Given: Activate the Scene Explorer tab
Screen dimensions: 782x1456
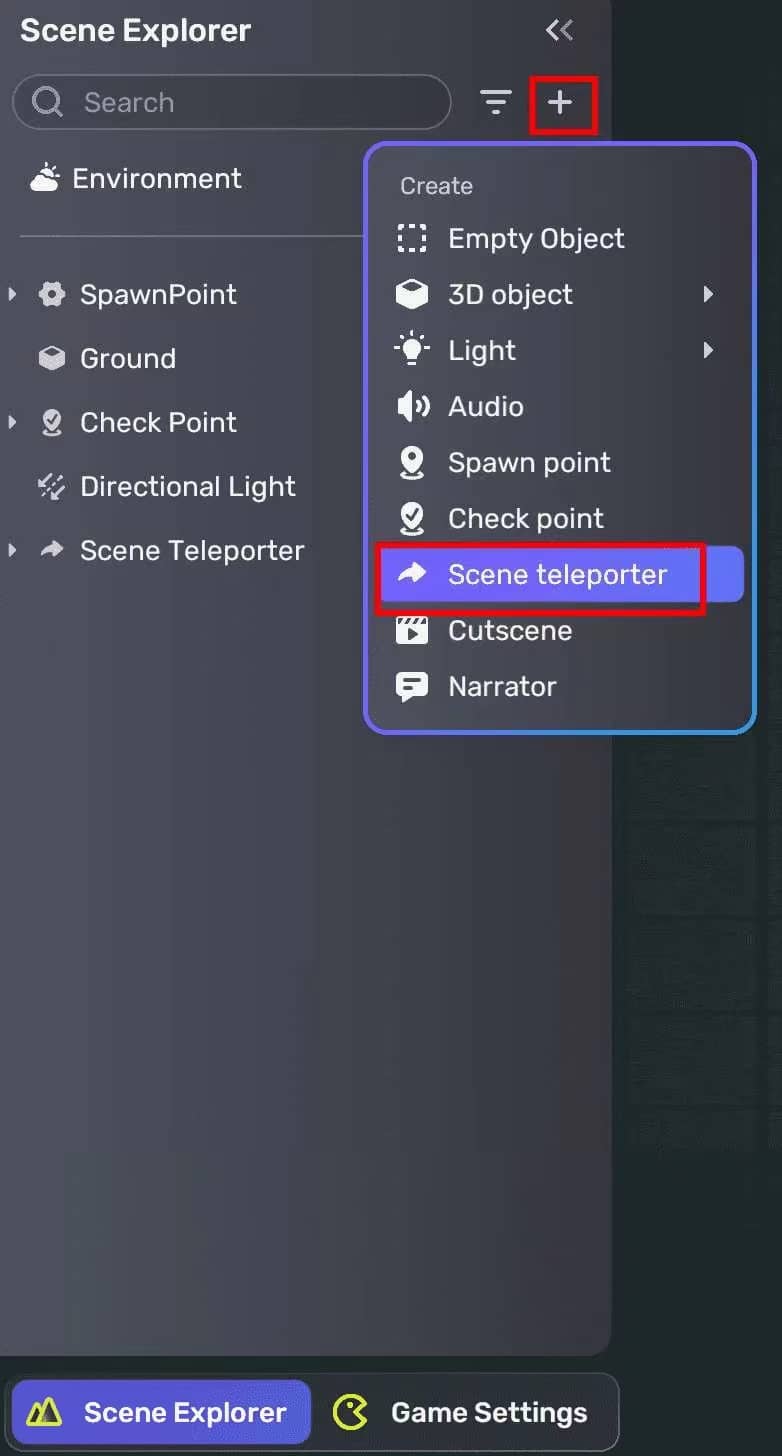Looking at the screenshot, I should [160, 1411].
